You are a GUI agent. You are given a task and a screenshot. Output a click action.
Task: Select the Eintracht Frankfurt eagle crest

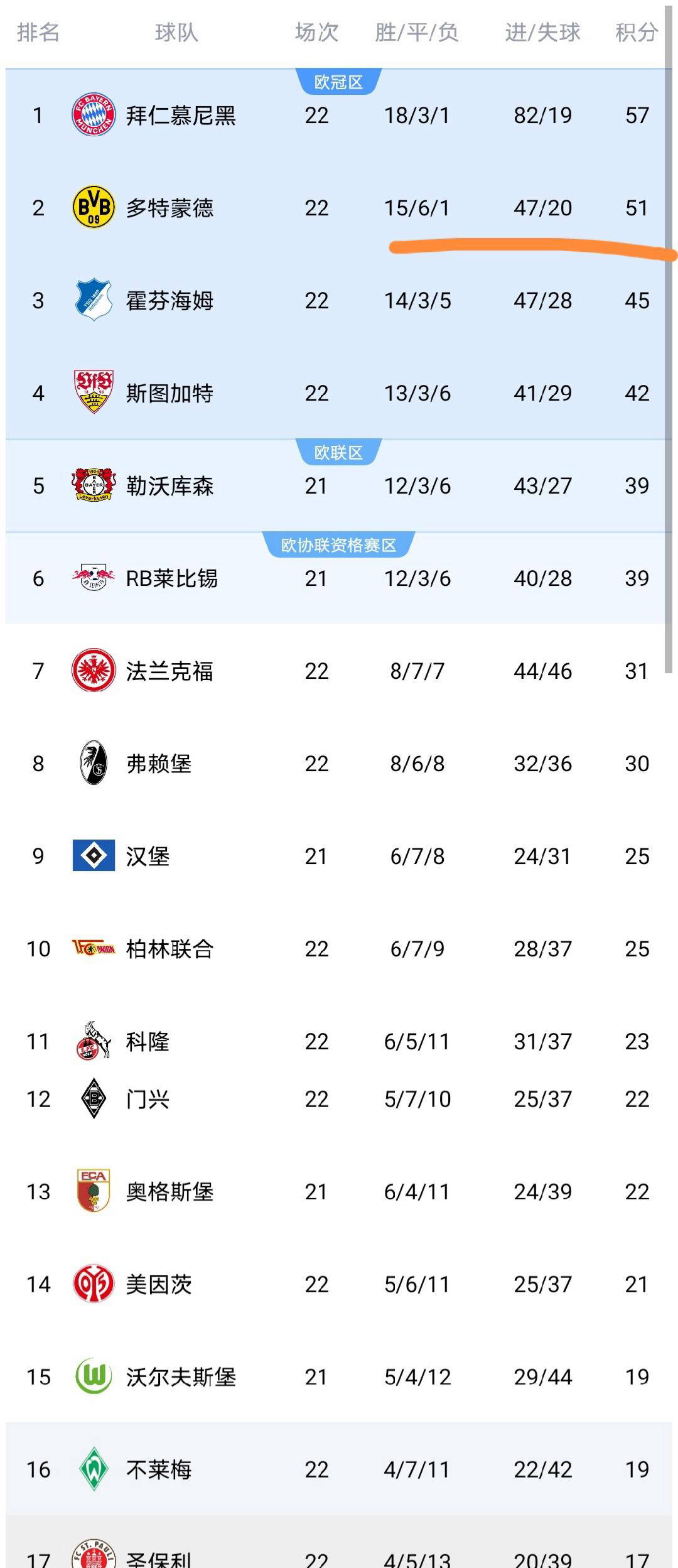[94, 670]
